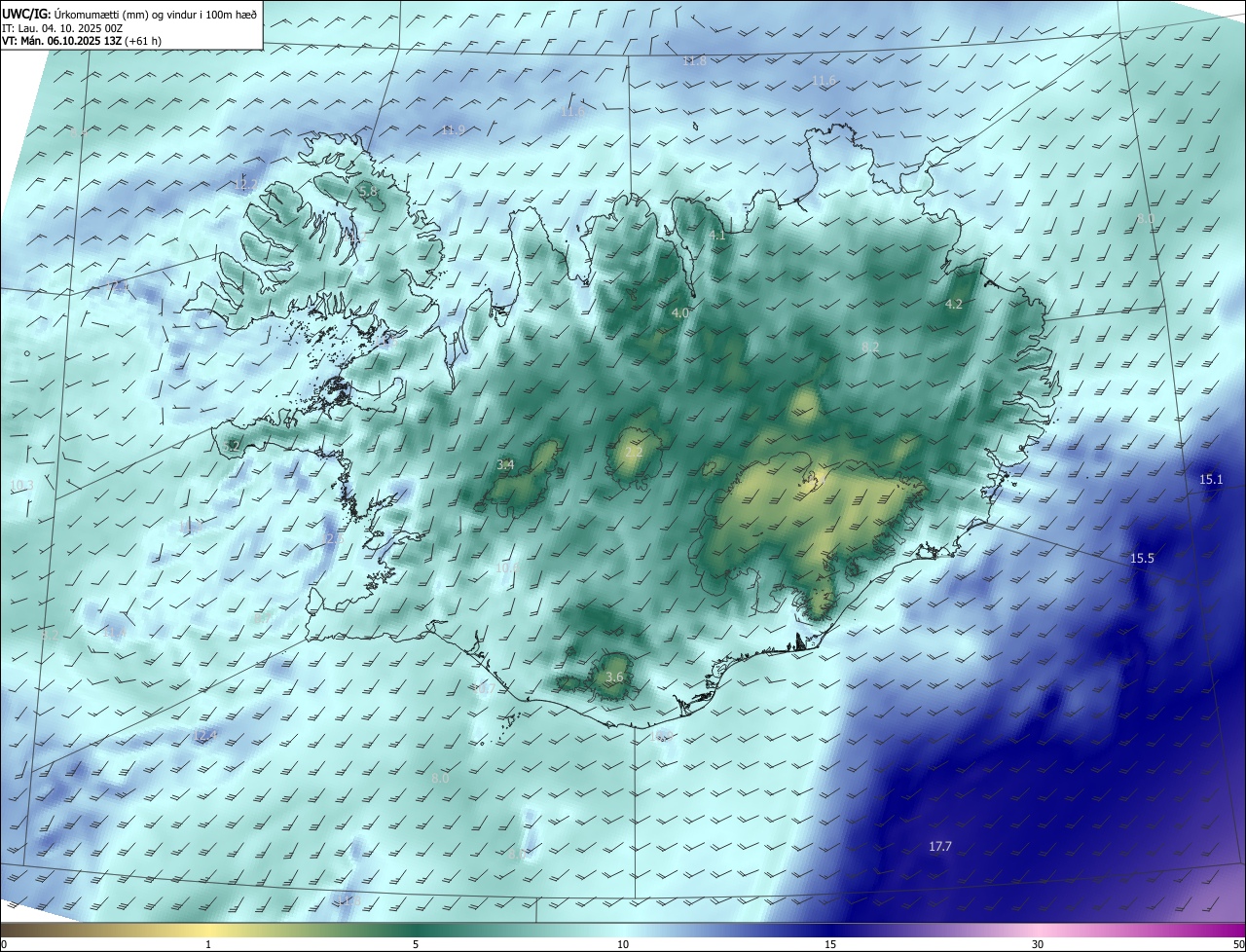
Task: Click the 15.5 value on the map
Action: 1142,558
